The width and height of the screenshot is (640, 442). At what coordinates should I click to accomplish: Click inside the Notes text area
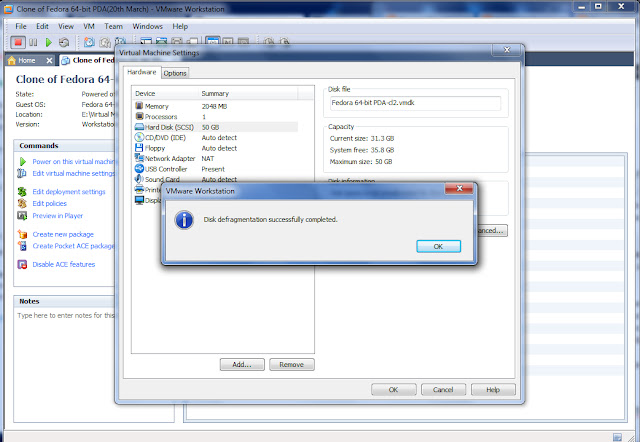(65, 365)
